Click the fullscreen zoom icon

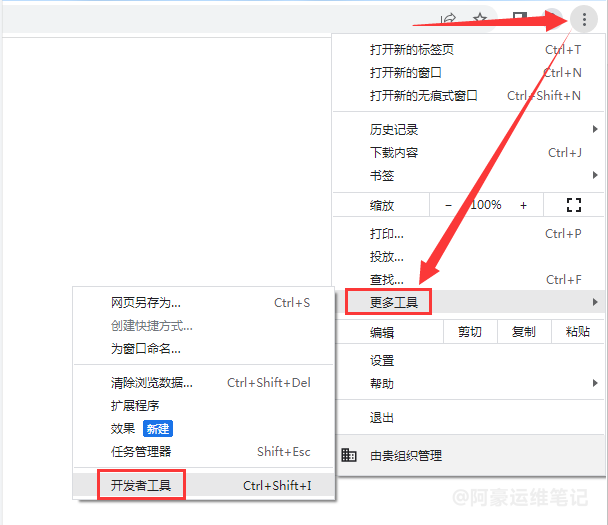[x=573, y=205]
